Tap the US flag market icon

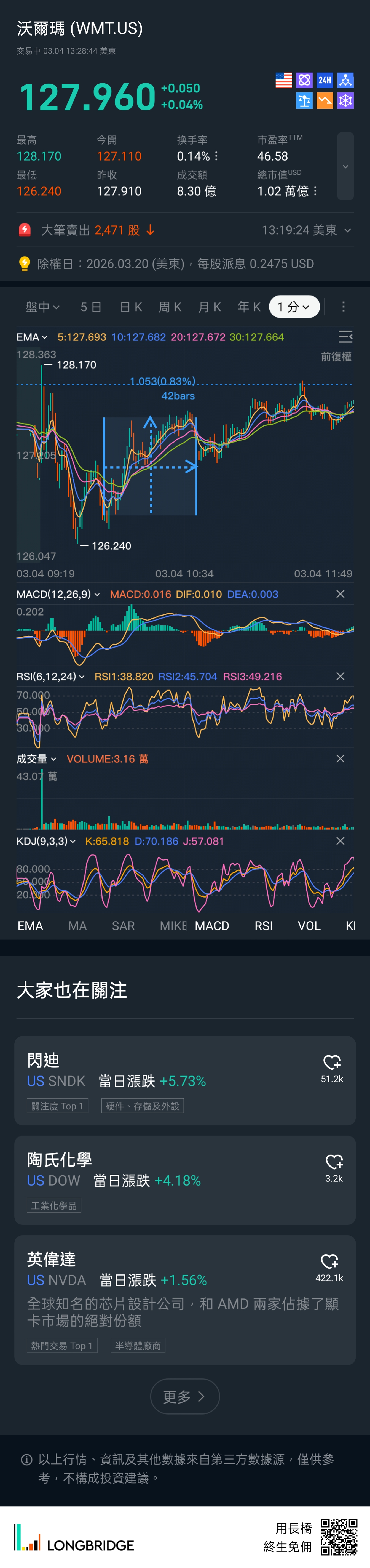coord(284,80)
